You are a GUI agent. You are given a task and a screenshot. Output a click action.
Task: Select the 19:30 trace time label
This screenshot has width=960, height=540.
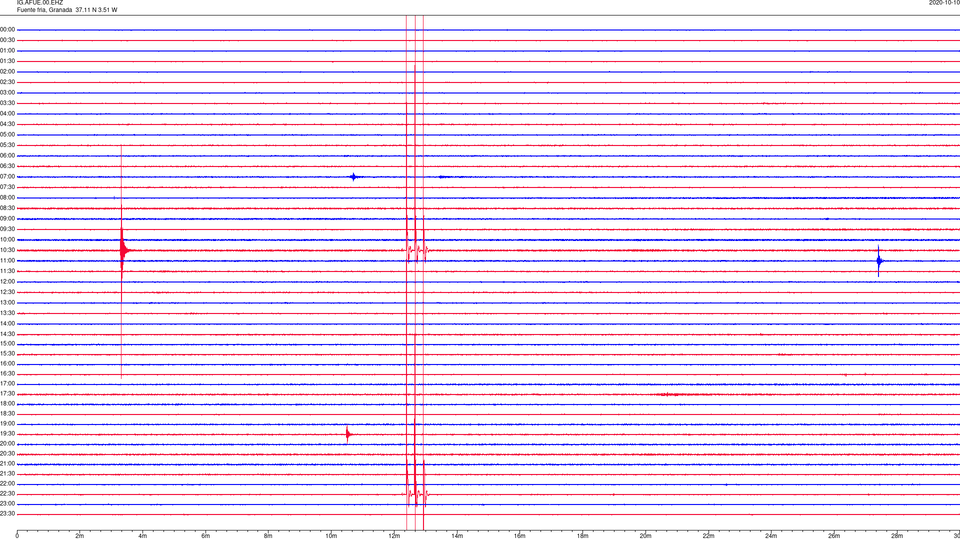[8, 433]
